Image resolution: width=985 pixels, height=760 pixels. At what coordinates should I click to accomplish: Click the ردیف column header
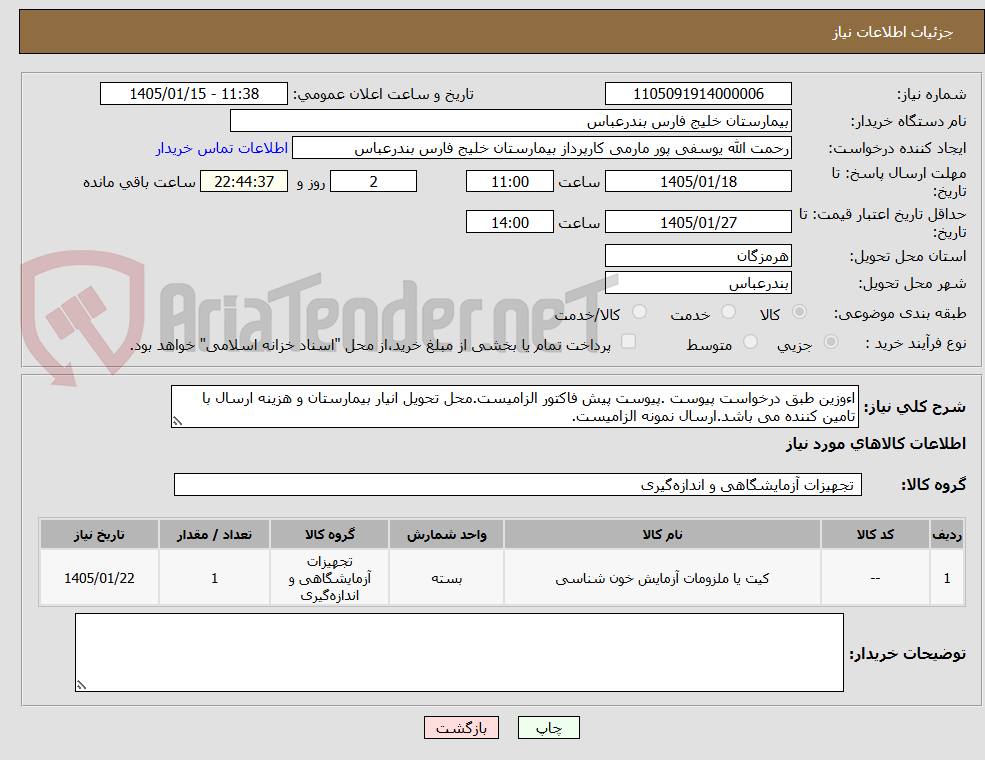(947, 535)
